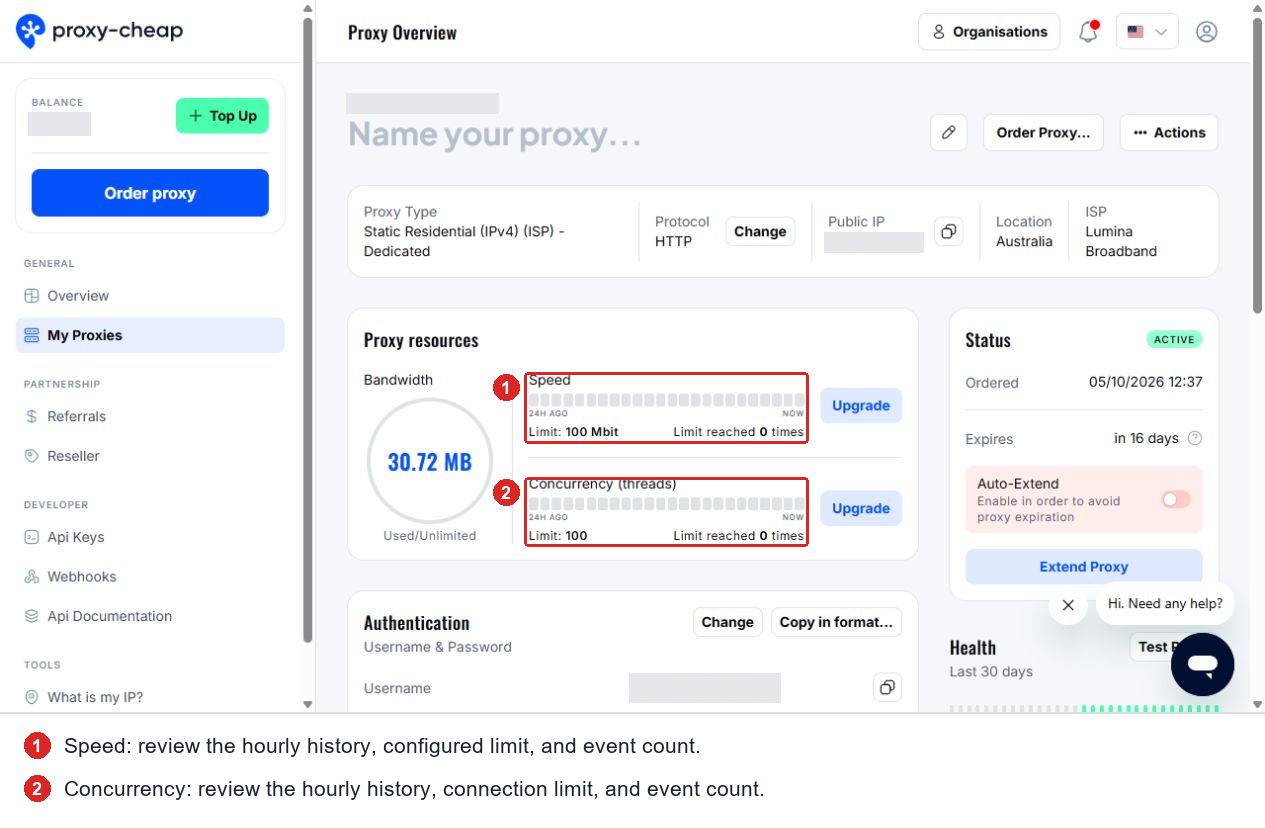Open Api Documentation page
The width and height of the screenshot is (1265, 828).
click(150, 617)
